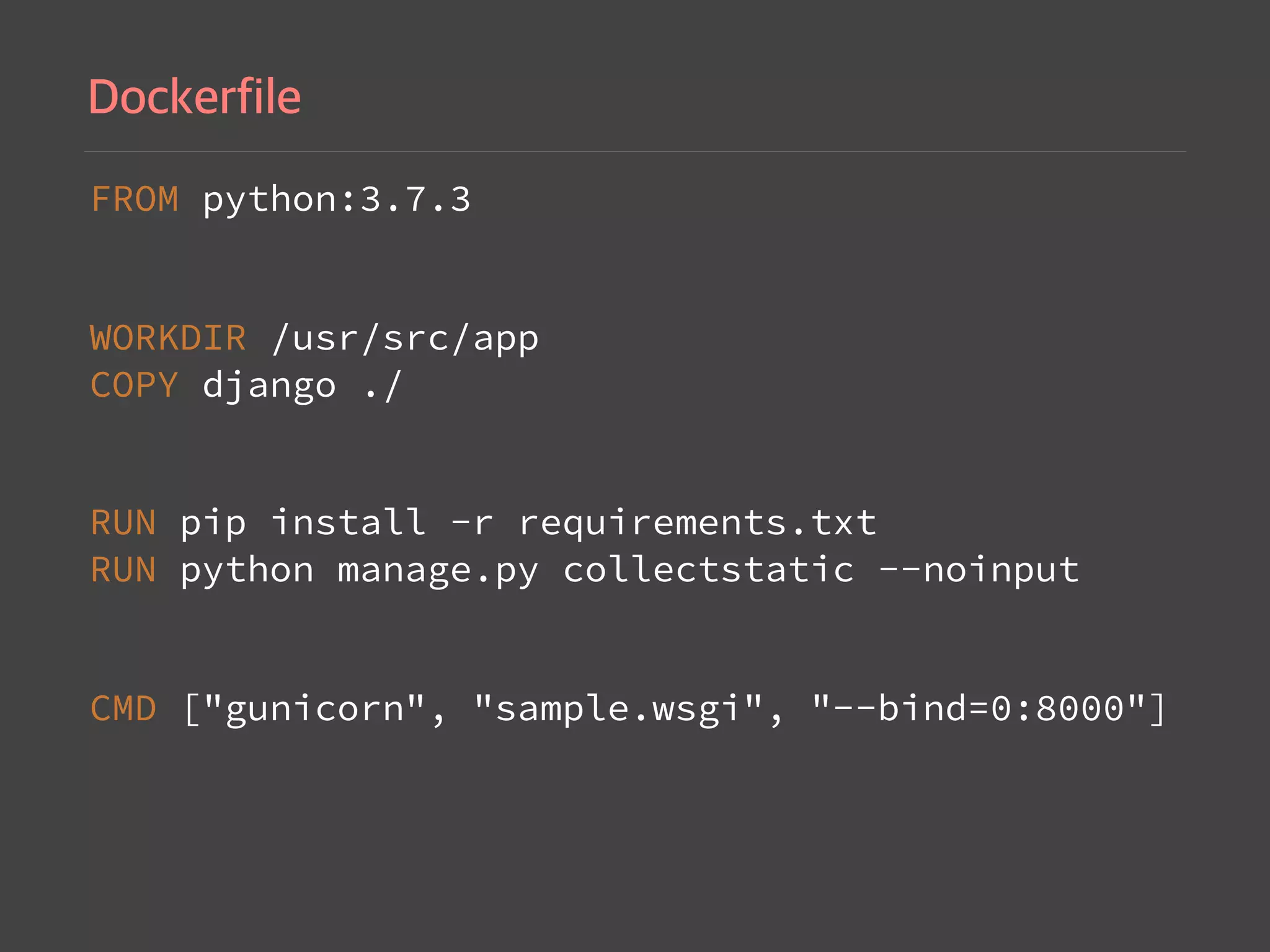Click 'pip install -r requirements.txt' command

pyautogui.click(x=528, y=523)
